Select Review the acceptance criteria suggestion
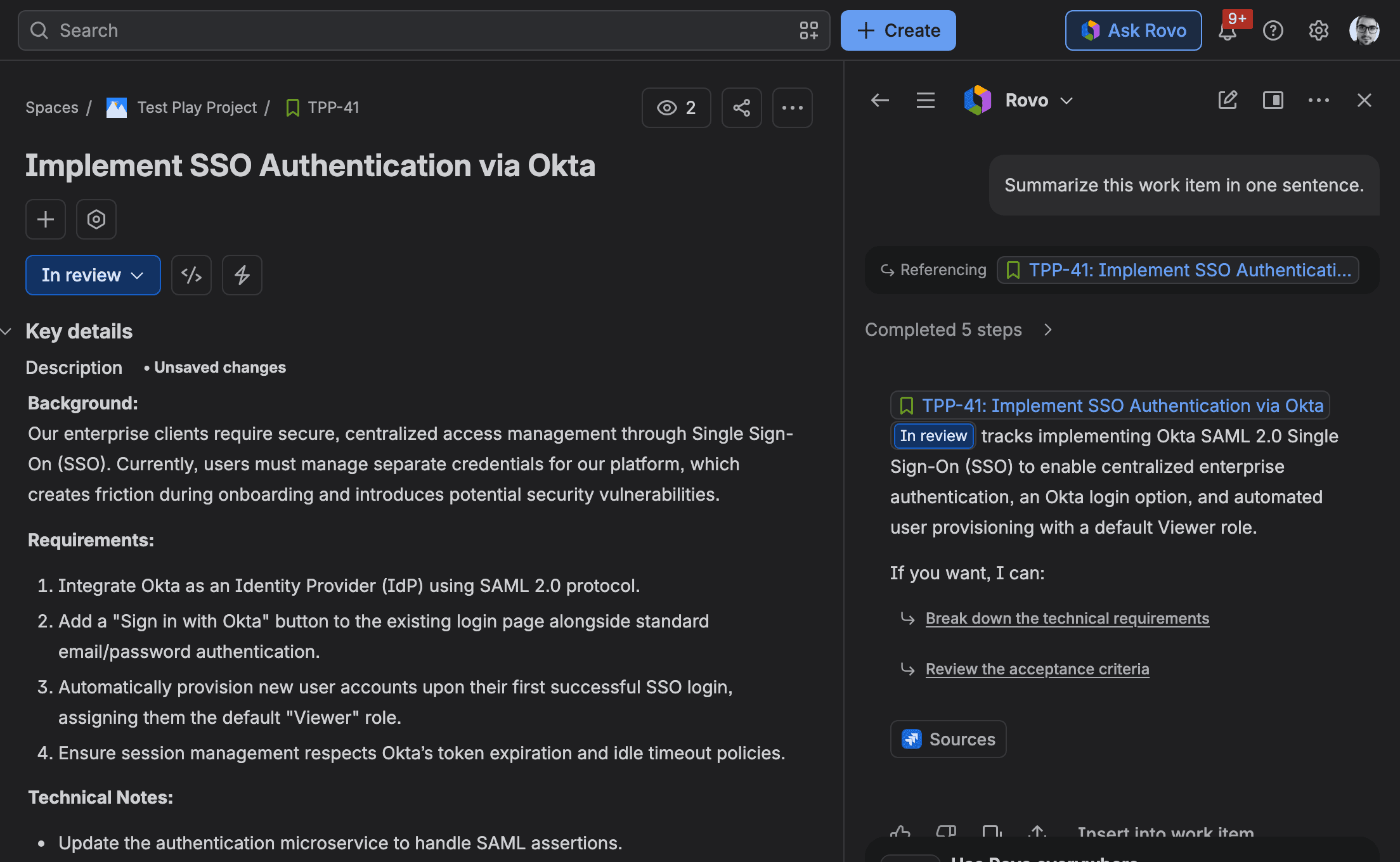 pos(1037,669)
